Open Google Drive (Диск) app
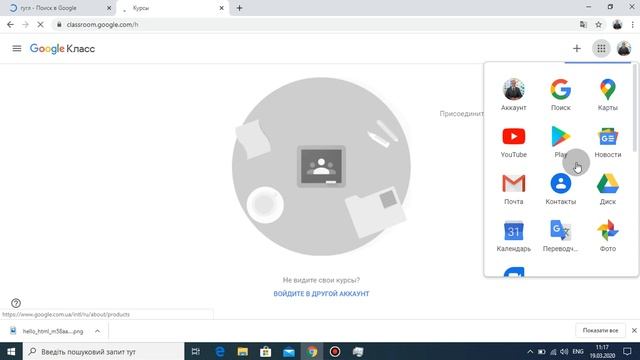Viewport: 640px width, 360px height. [x=607, y=189]
